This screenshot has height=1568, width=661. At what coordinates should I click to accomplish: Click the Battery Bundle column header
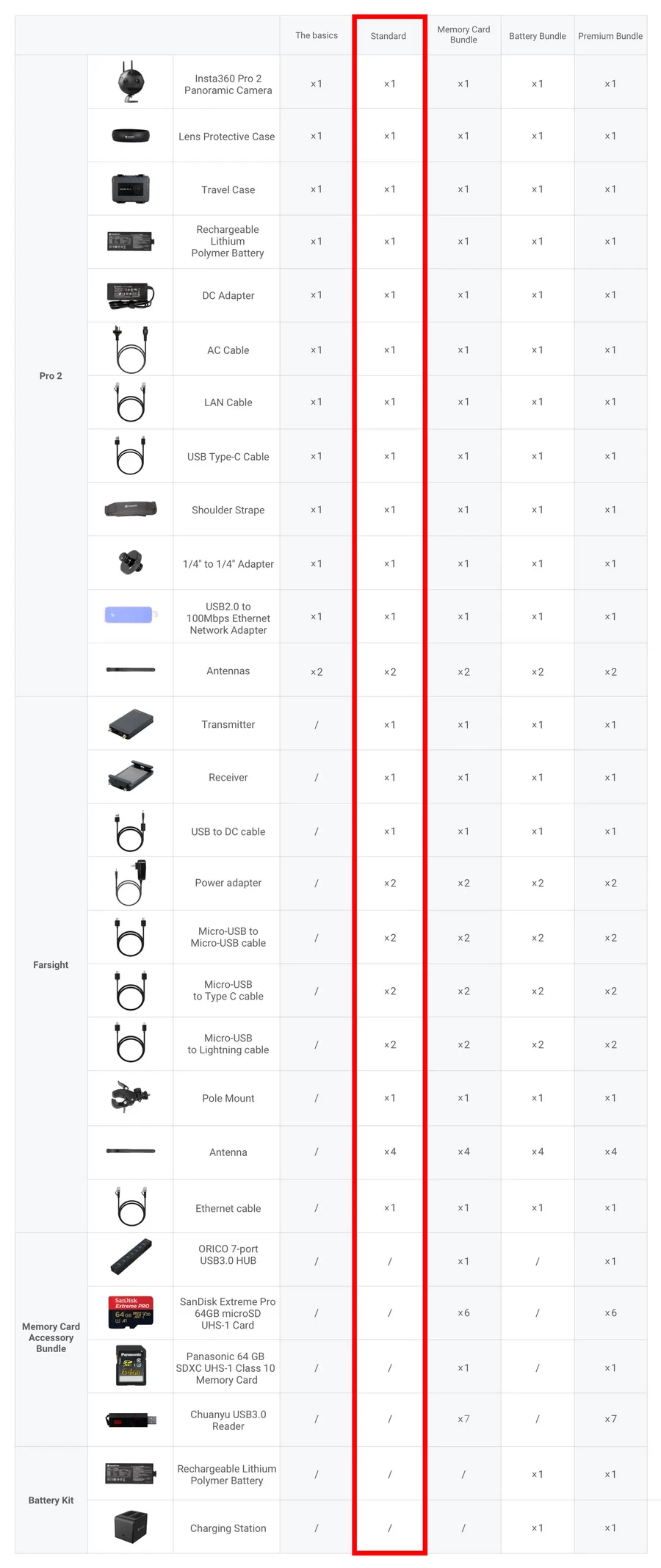click(538, 36)
